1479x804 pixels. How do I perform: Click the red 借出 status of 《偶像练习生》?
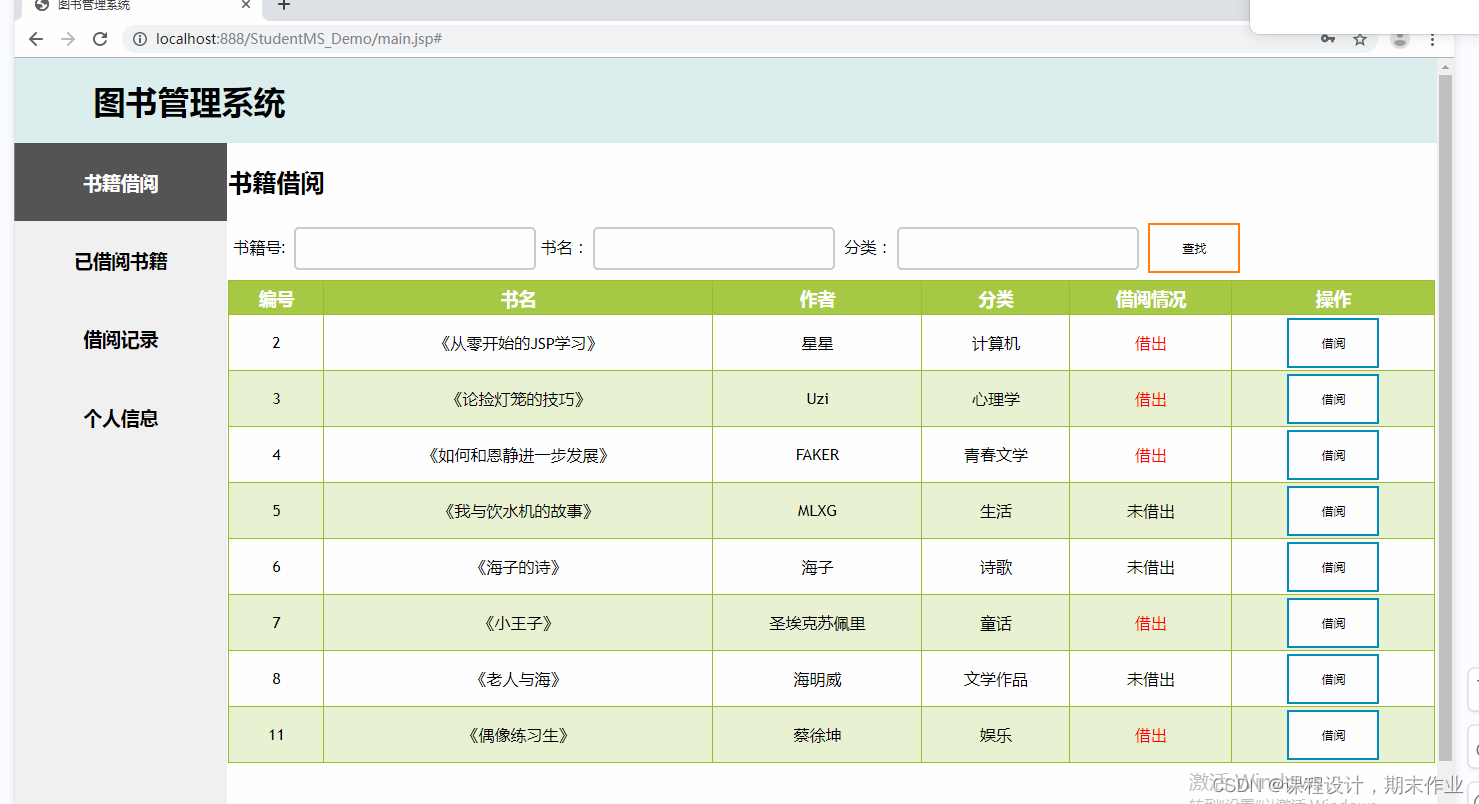pos(1150,735)
